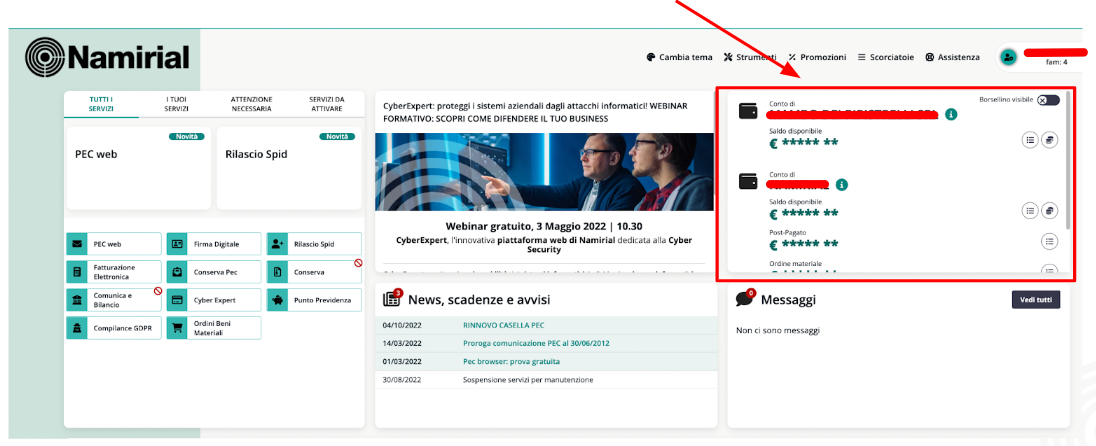Open the Strumenti menu
This screenshot has height=446, width=1096.
pyautogui.click(x=749, y=57)
